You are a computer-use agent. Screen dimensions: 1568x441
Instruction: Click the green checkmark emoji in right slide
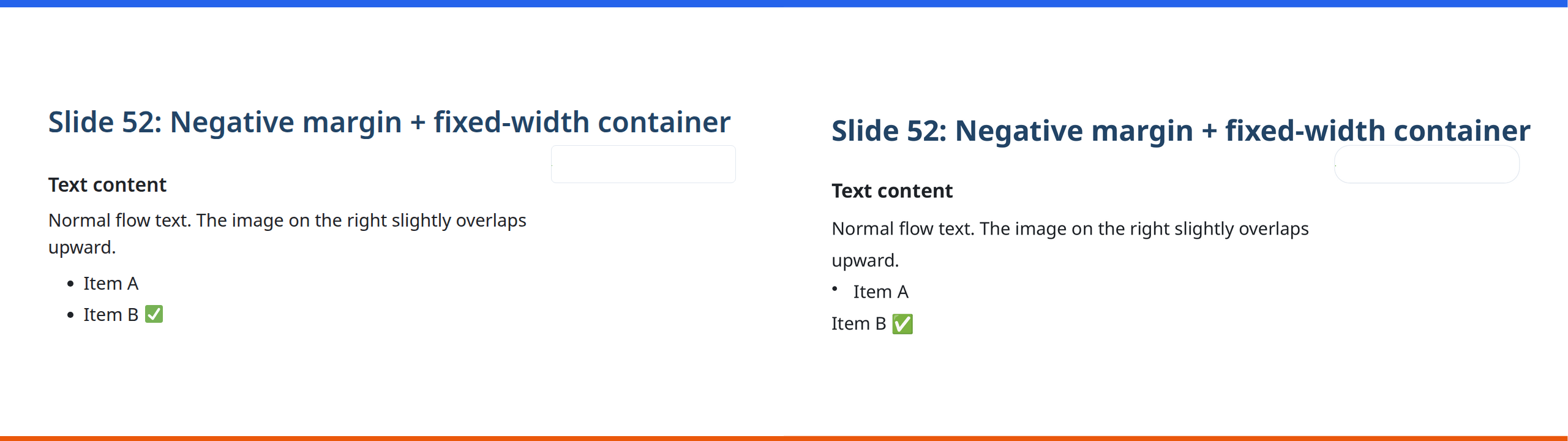pos(902,323)
